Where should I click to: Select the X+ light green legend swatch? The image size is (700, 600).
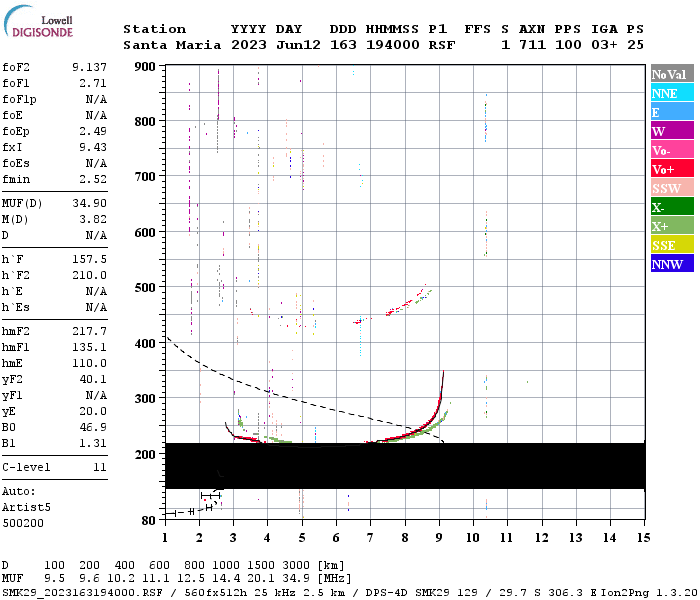coord(672,226)
